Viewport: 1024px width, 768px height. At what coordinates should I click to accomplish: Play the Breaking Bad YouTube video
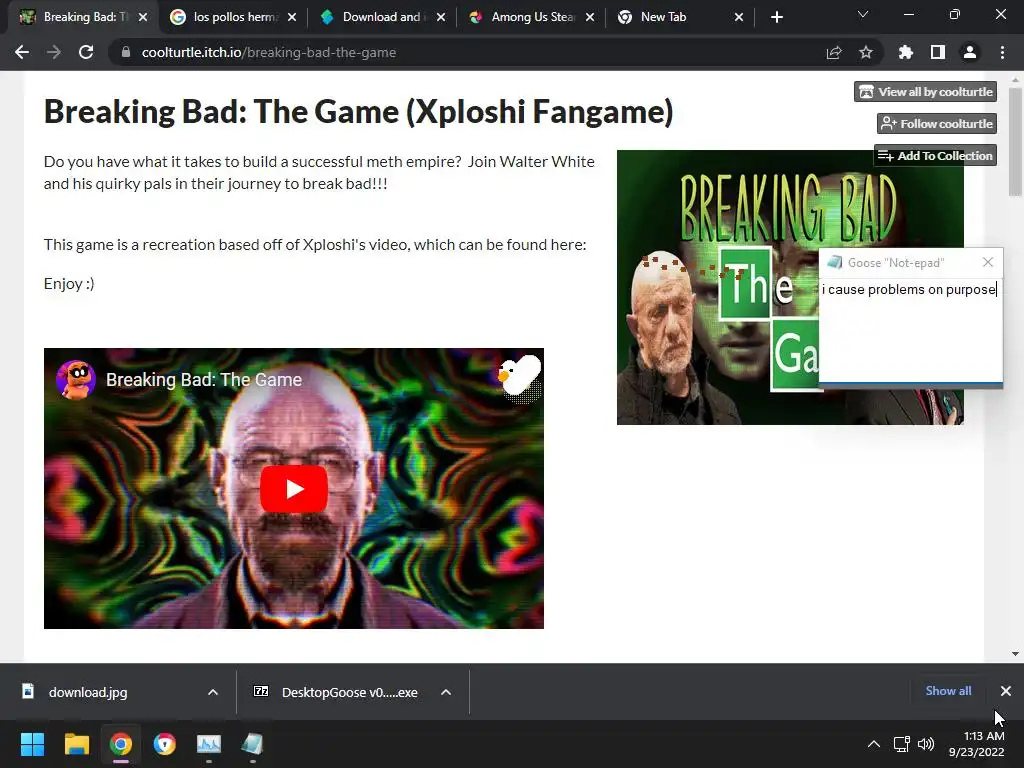[x=294, y=489]
